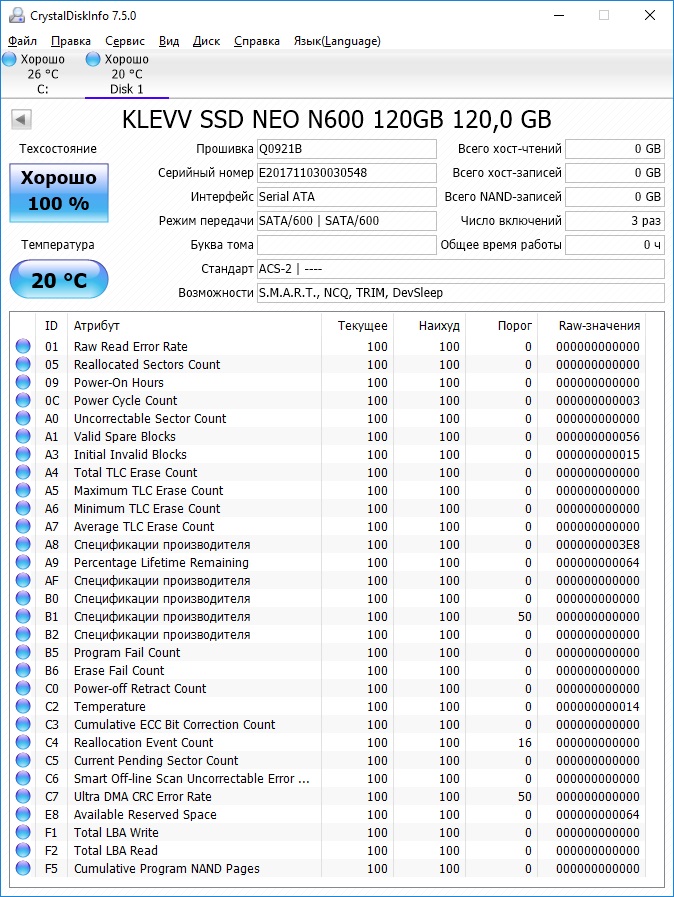Click the CrystalDiskInfo title bar icon
674x897 pixels.
click(17, 15)
